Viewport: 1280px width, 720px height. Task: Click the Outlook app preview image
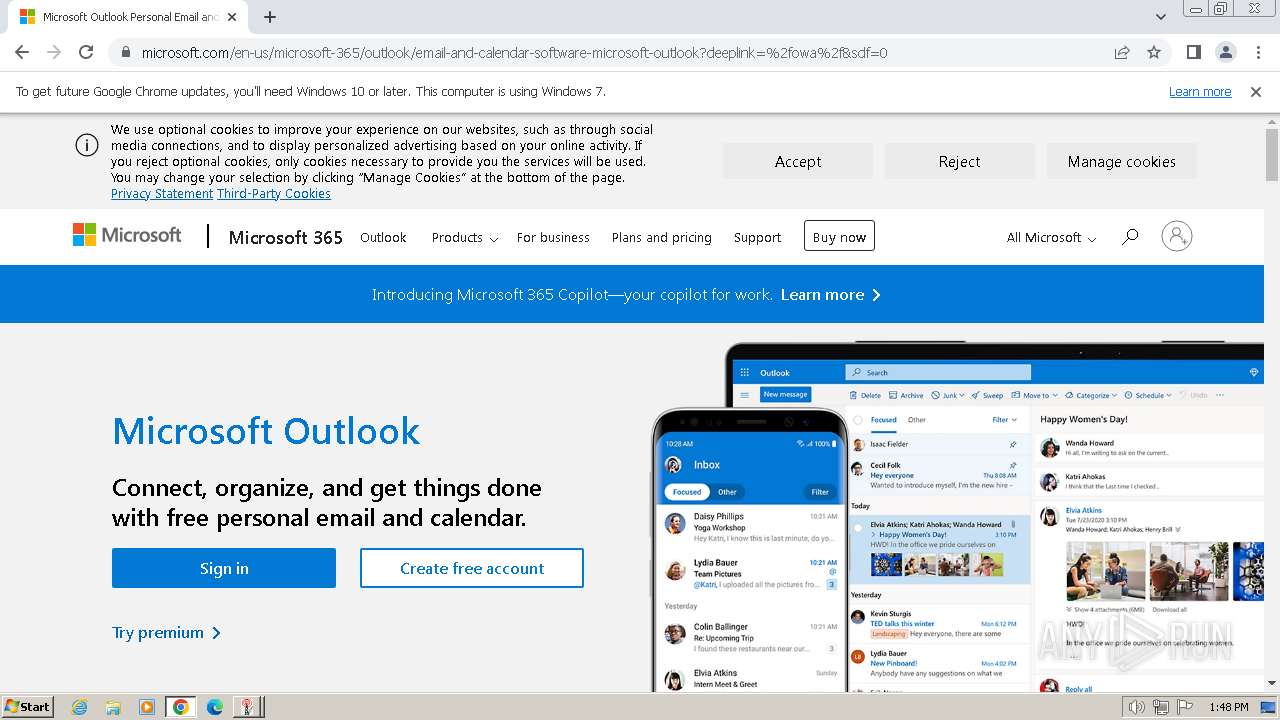957,517
